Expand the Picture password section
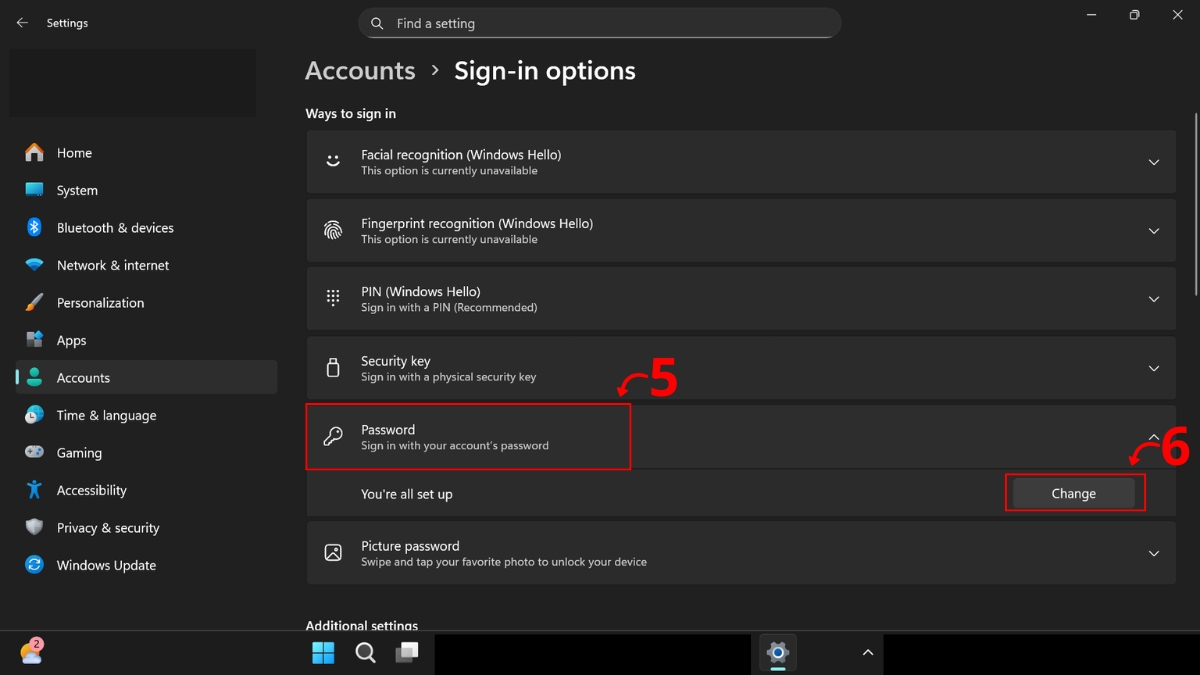 1154,553
